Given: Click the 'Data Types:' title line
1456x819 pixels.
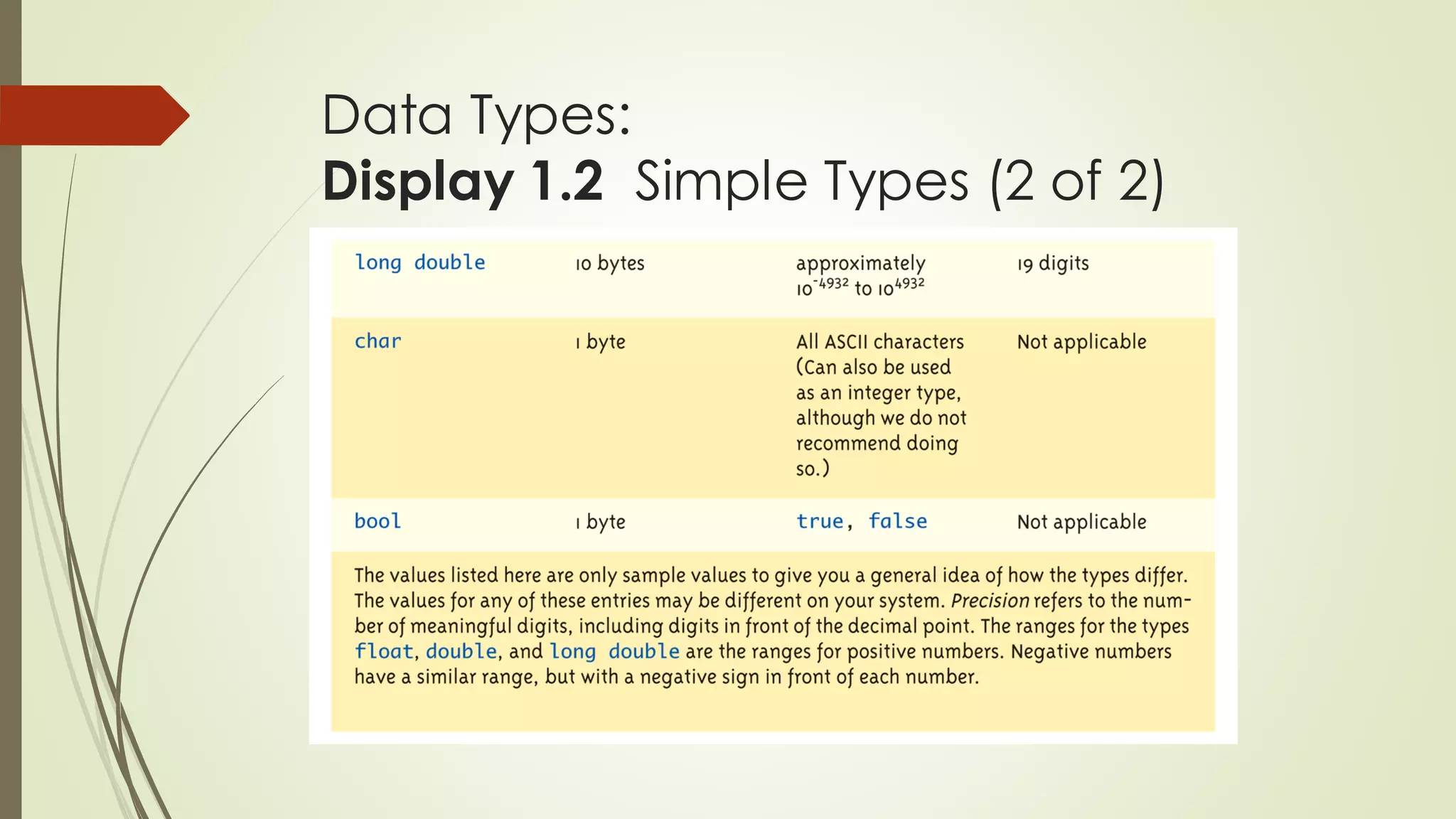Looking at the screenshot, I should pyautogui.click(x=476, y=117).
